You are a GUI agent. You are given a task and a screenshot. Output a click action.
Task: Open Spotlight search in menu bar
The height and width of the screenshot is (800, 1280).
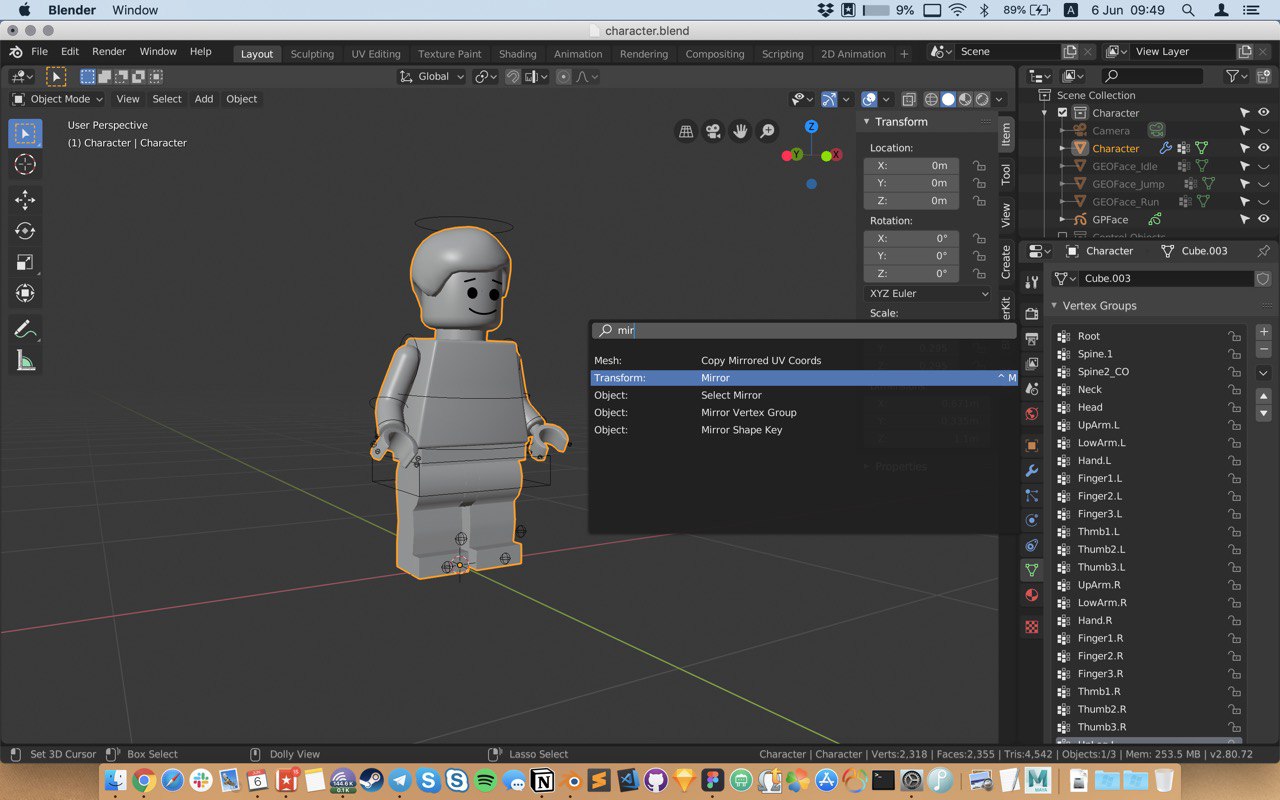pyautogui.click(x=1188, y=10)
